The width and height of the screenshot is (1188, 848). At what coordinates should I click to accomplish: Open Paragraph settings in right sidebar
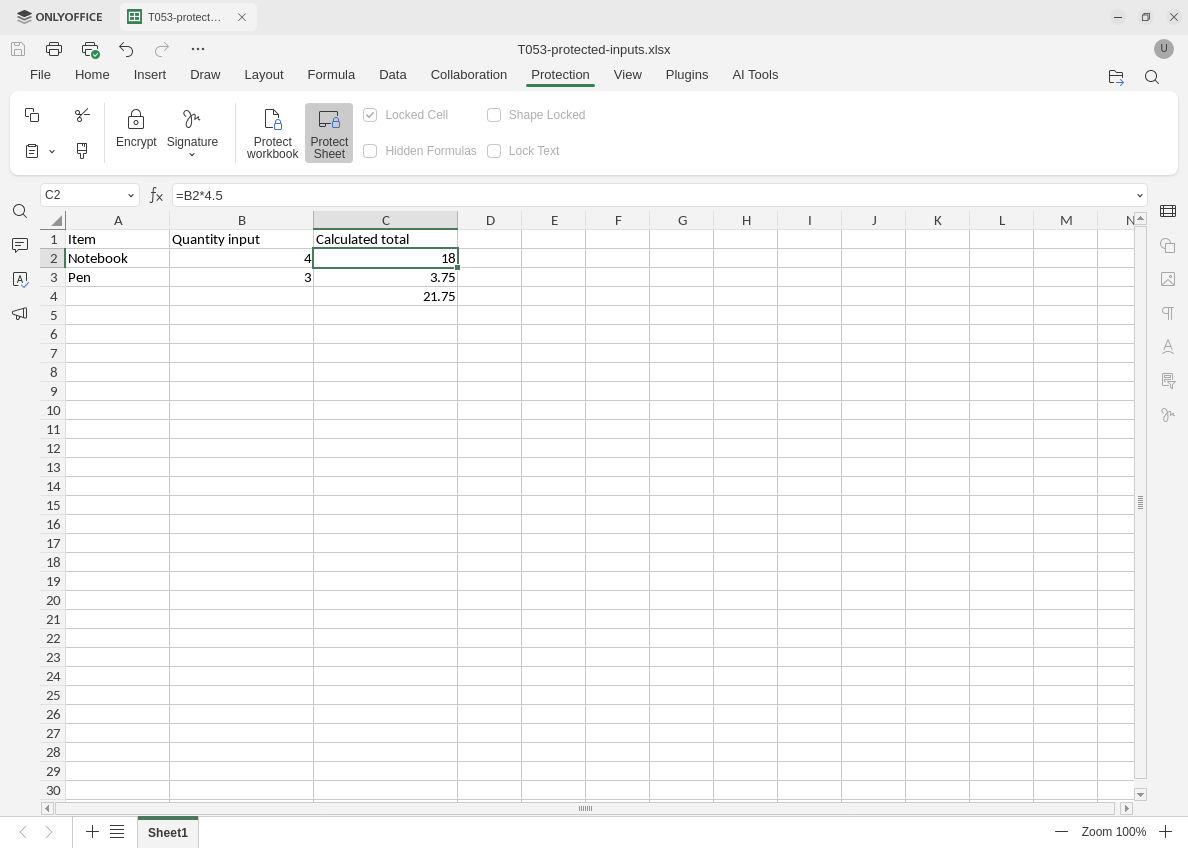pyautogui.click(x=1168, y=313)
